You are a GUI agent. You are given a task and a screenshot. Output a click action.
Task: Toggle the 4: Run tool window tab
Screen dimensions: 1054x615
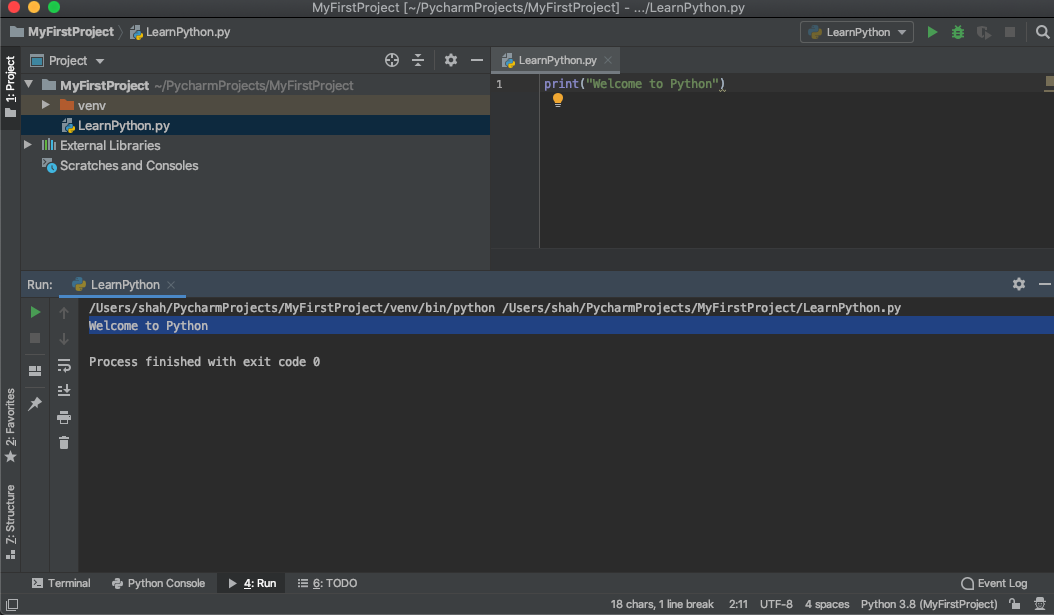pyautogui.click(x=252, y=583)
